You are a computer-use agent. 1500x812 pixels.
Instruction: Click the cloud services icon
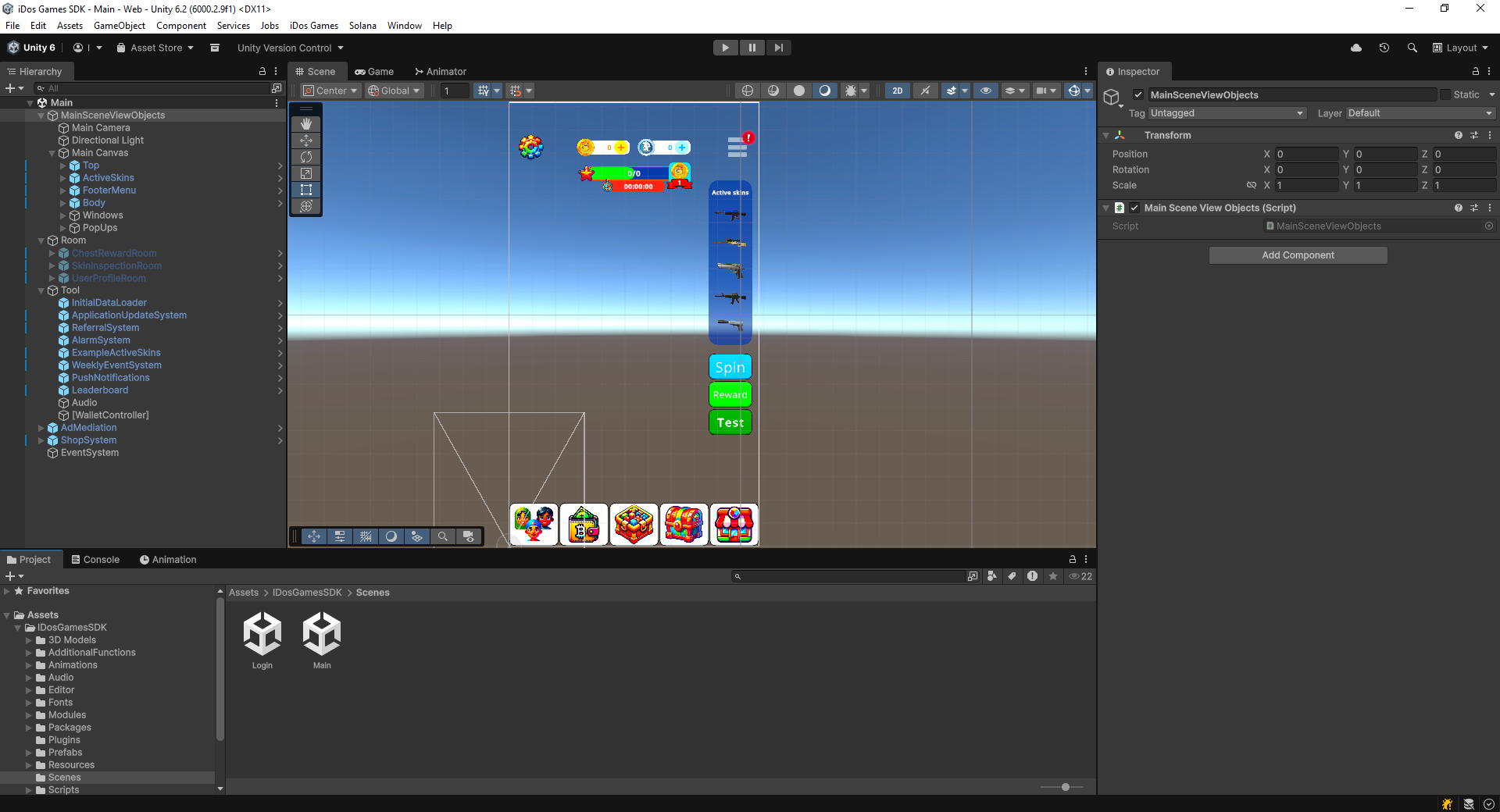point(1356,48)
